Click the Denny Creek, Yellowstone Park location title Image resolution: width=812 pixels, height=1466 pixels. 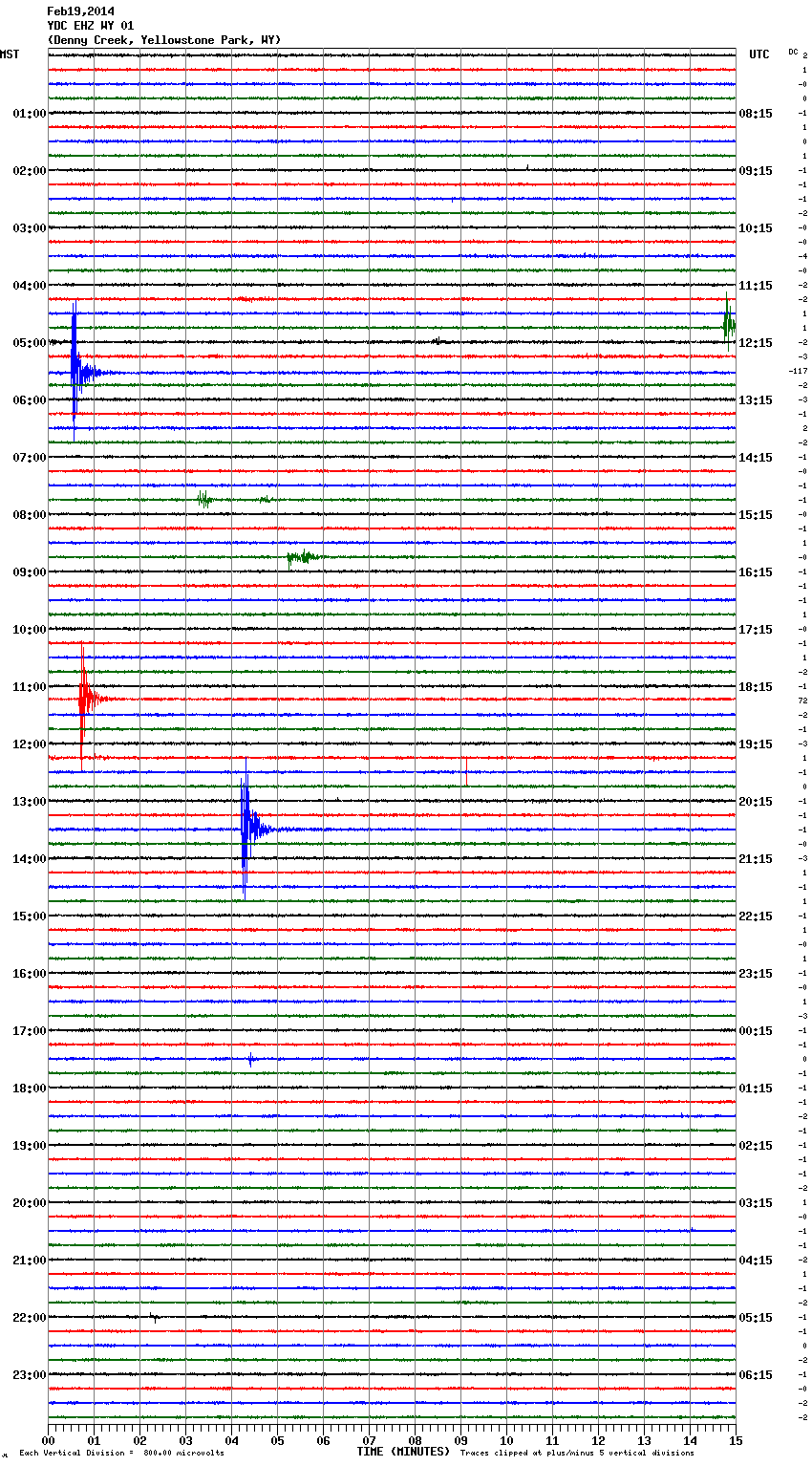pyautogui.click(x=164, y=40)
